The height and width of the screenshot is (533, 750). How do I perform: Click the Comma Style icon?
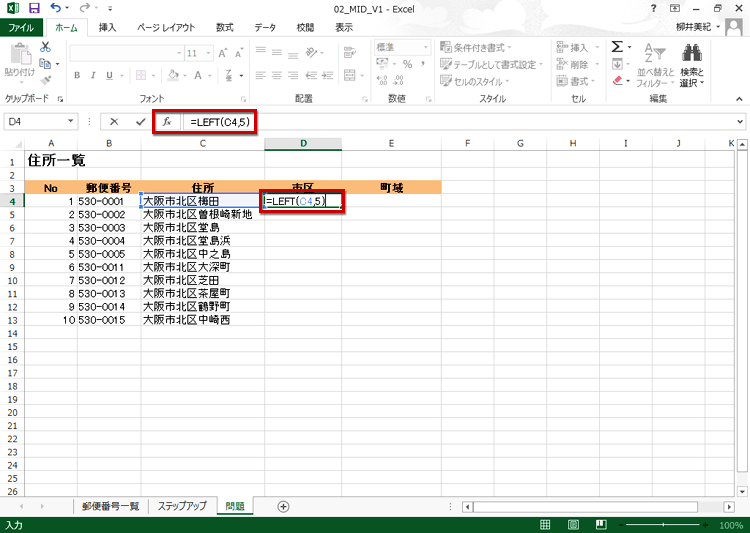pyautogui.click(x=423, y=64)
